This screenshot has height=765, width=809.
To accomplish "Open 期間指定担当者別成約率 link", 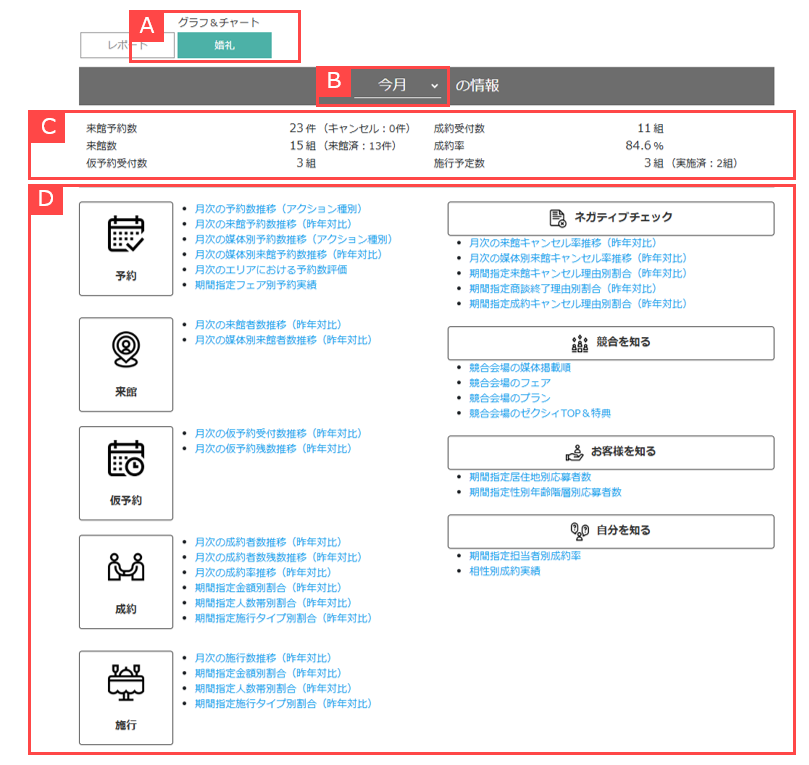I will point(525,555).
